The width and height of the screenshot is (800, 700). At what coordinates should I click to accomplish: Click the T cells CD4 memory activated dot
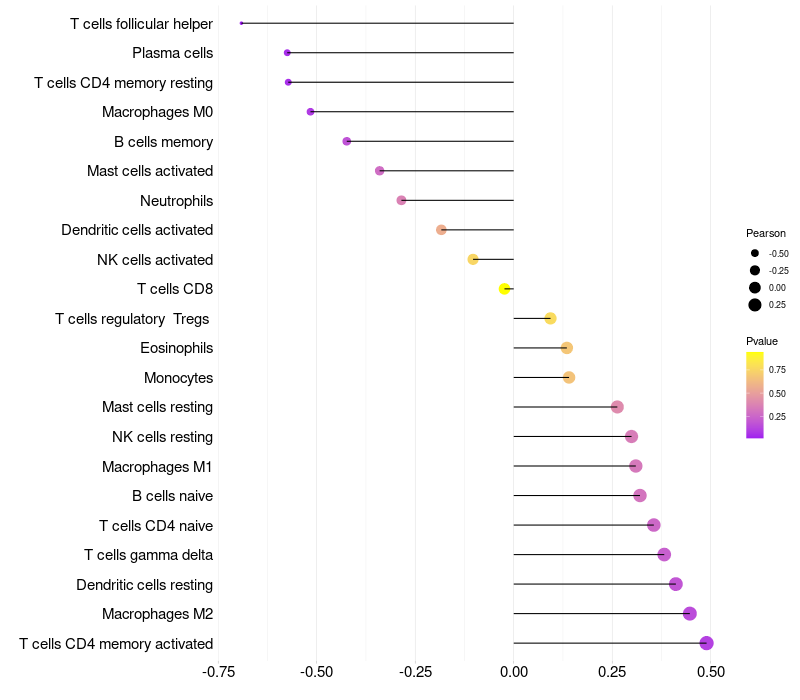coord(707,643)
